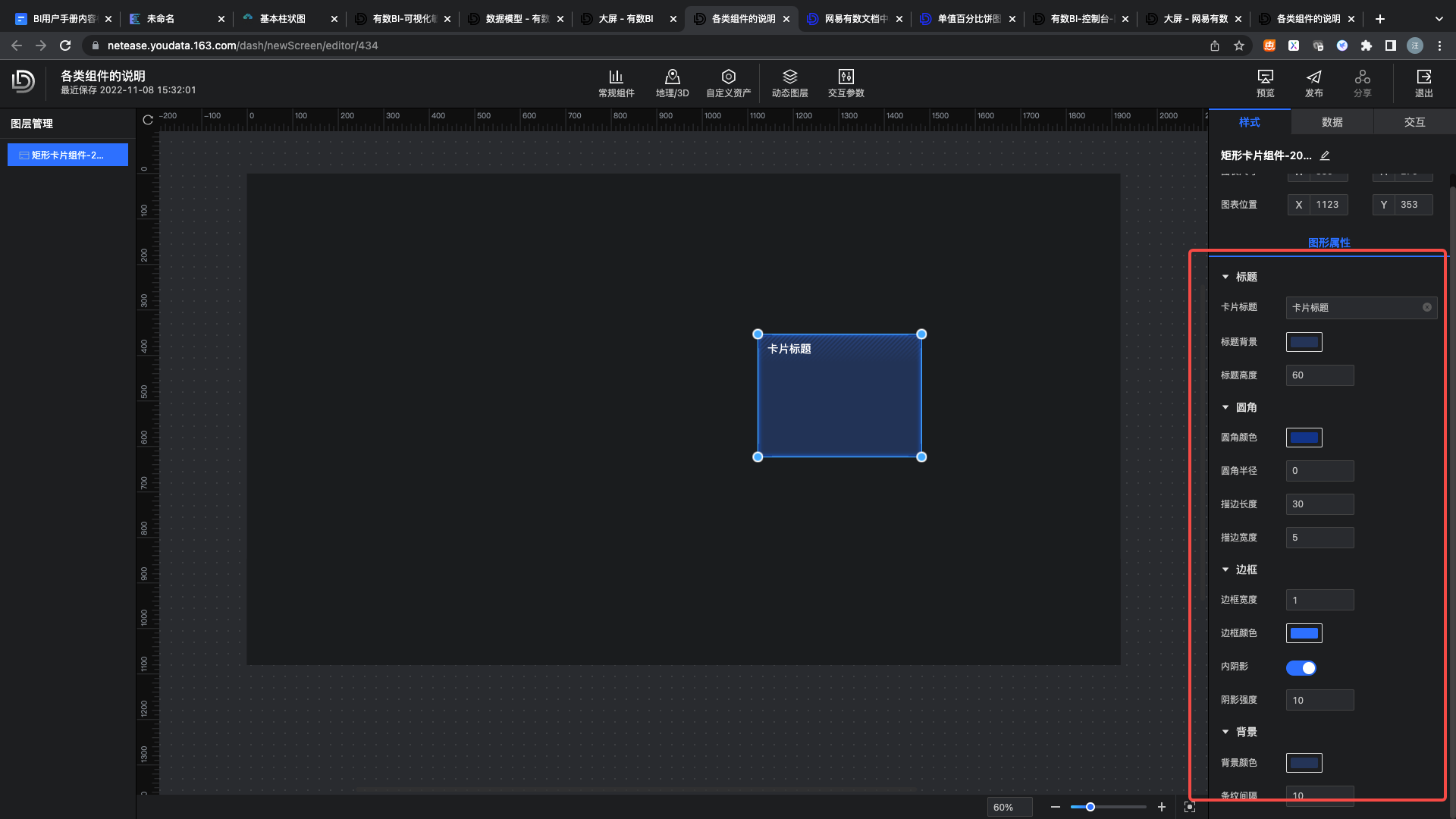Open the 动态图层 dynamic layers panel

click(789, 83)
